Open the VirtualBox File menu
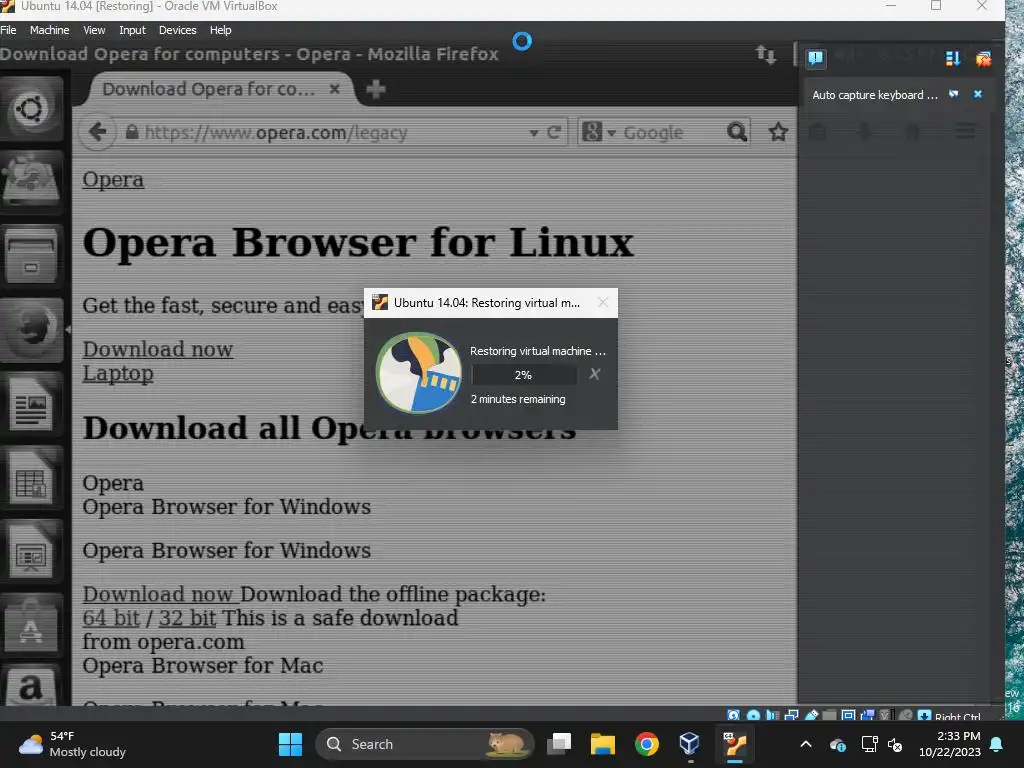This screenshot has height=768, width=1024. (x=8, y=30)
